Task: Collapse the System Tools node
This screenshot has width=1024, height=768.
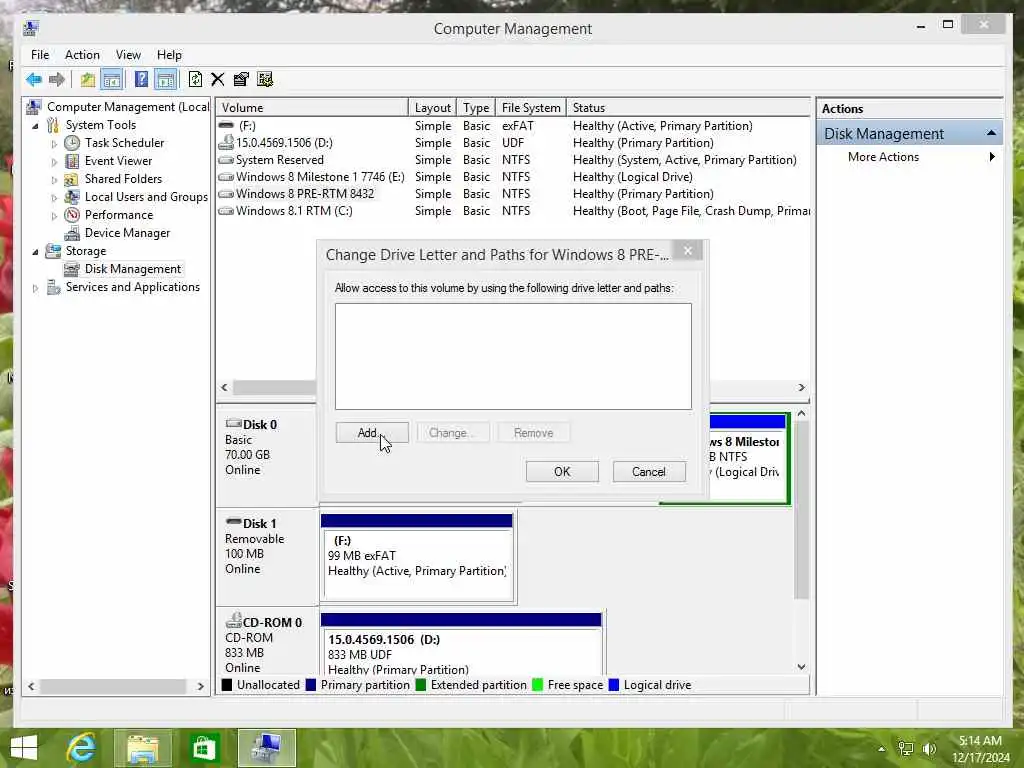Action: (35, 125)
